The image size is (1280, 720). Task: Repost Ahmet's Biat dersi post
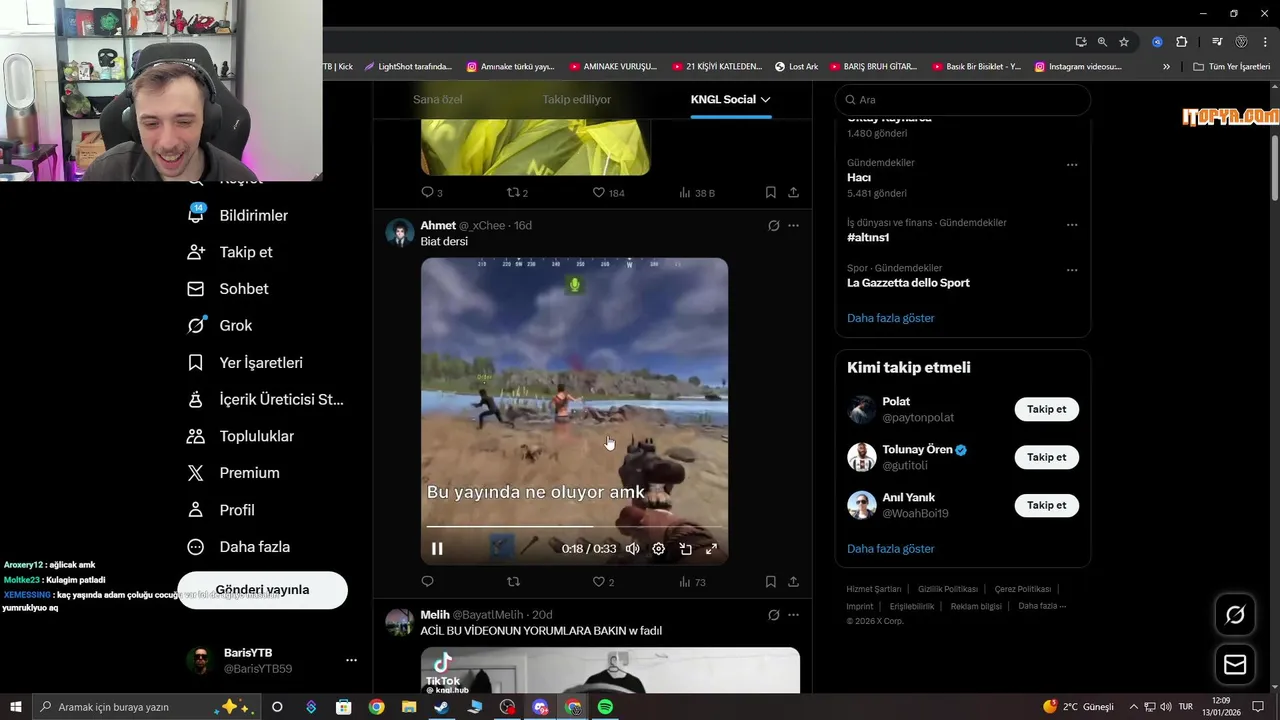(x=514, y=581)
